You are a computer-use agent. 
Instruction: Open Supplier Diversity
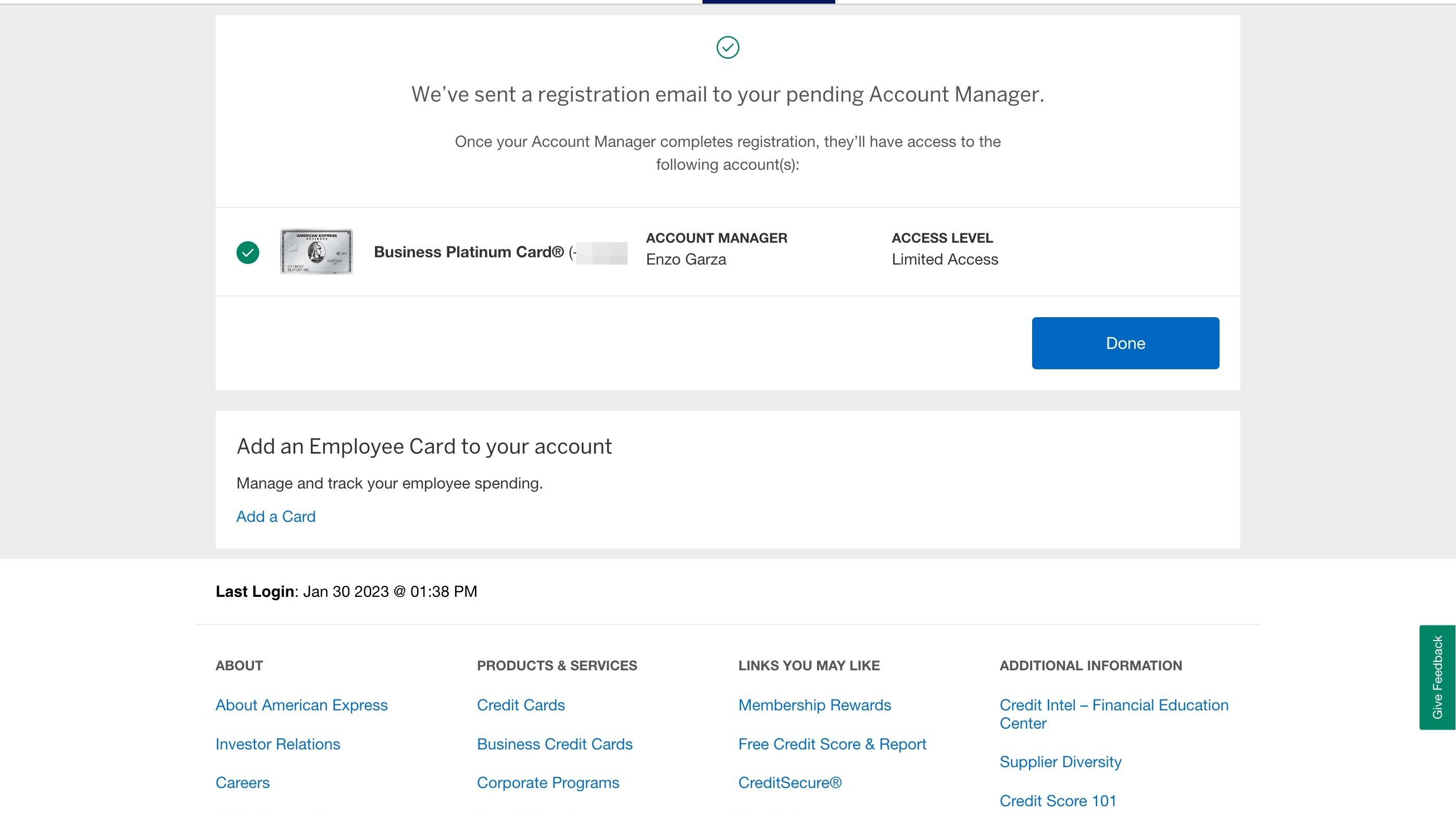pos(1060,761)
